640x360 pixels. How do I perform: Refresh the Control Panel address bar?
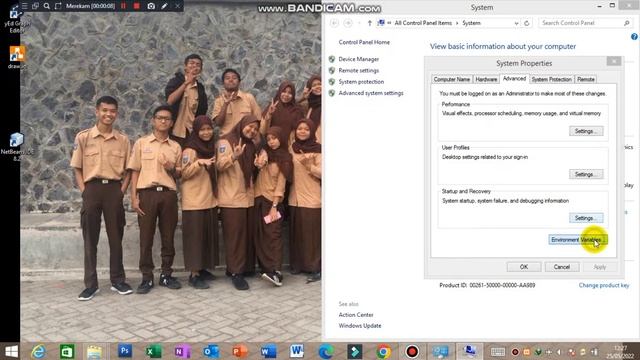[527, 23]
